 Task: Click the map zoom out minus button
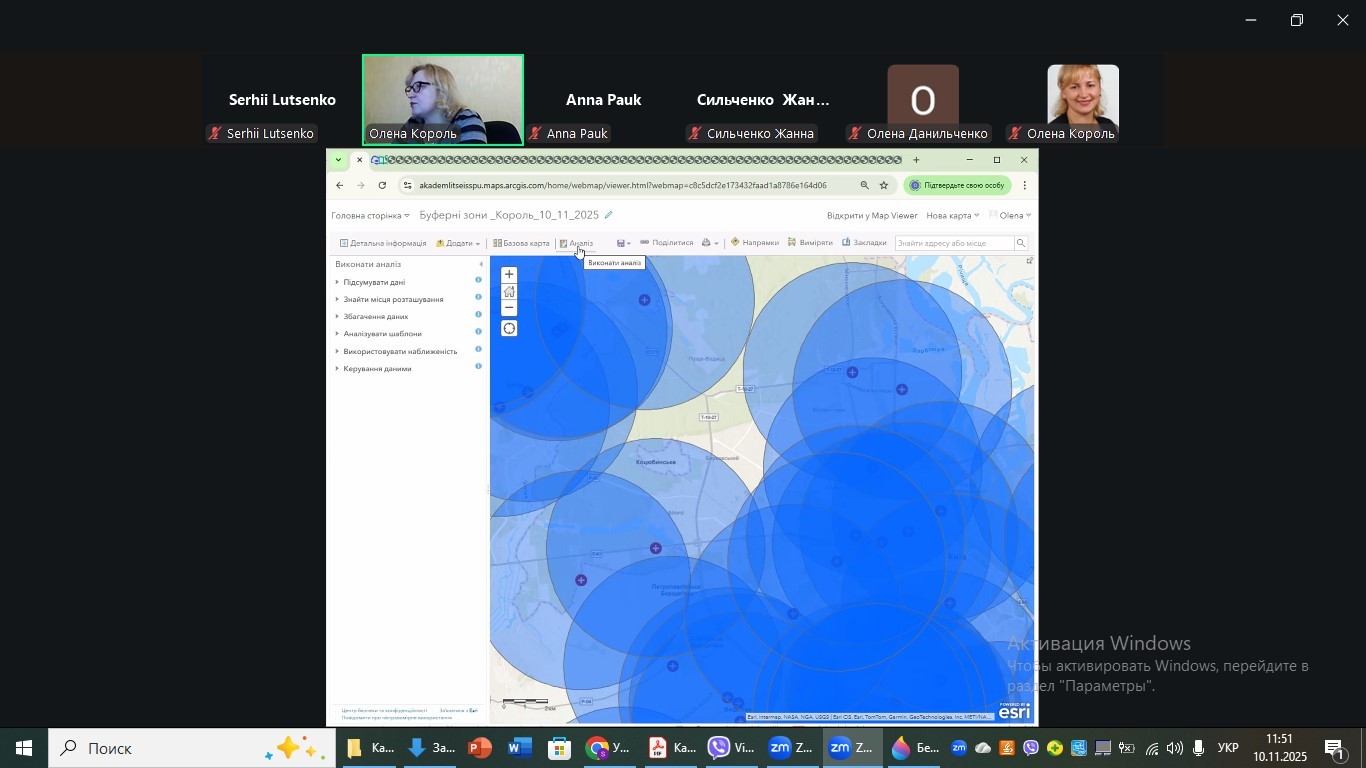point(509,308)
